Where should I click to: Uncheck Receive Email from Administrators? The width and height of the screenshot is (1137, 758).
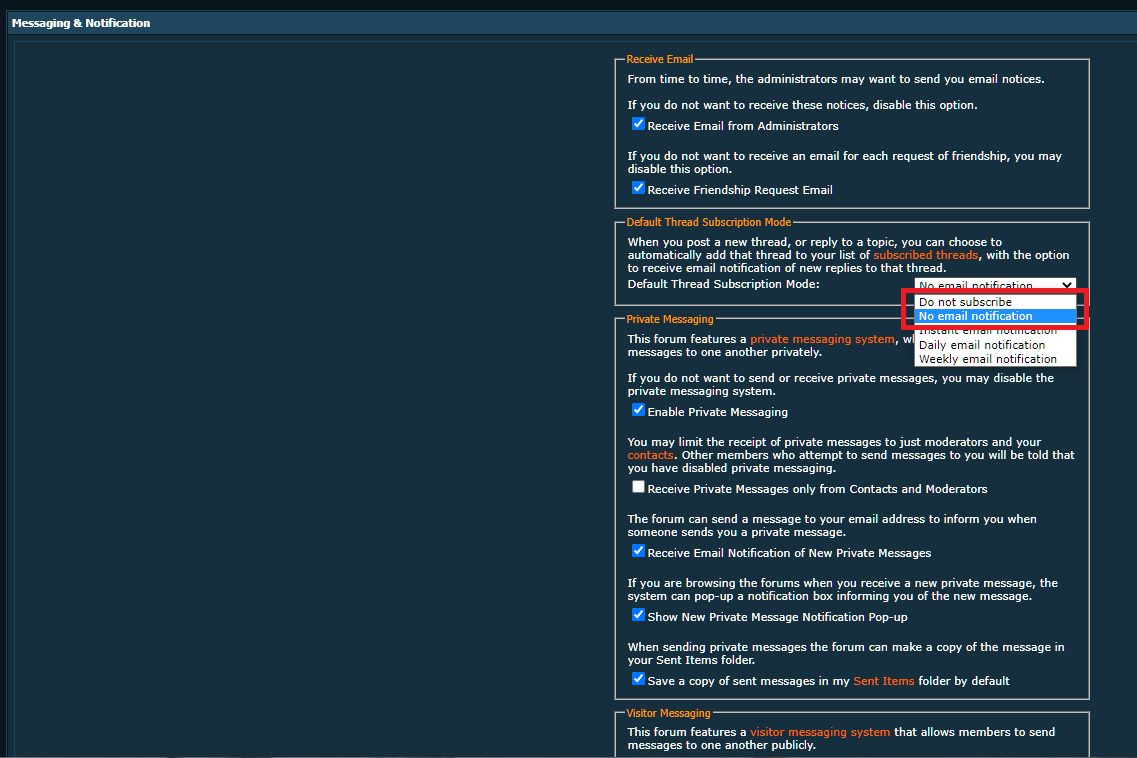coord(638,125)
